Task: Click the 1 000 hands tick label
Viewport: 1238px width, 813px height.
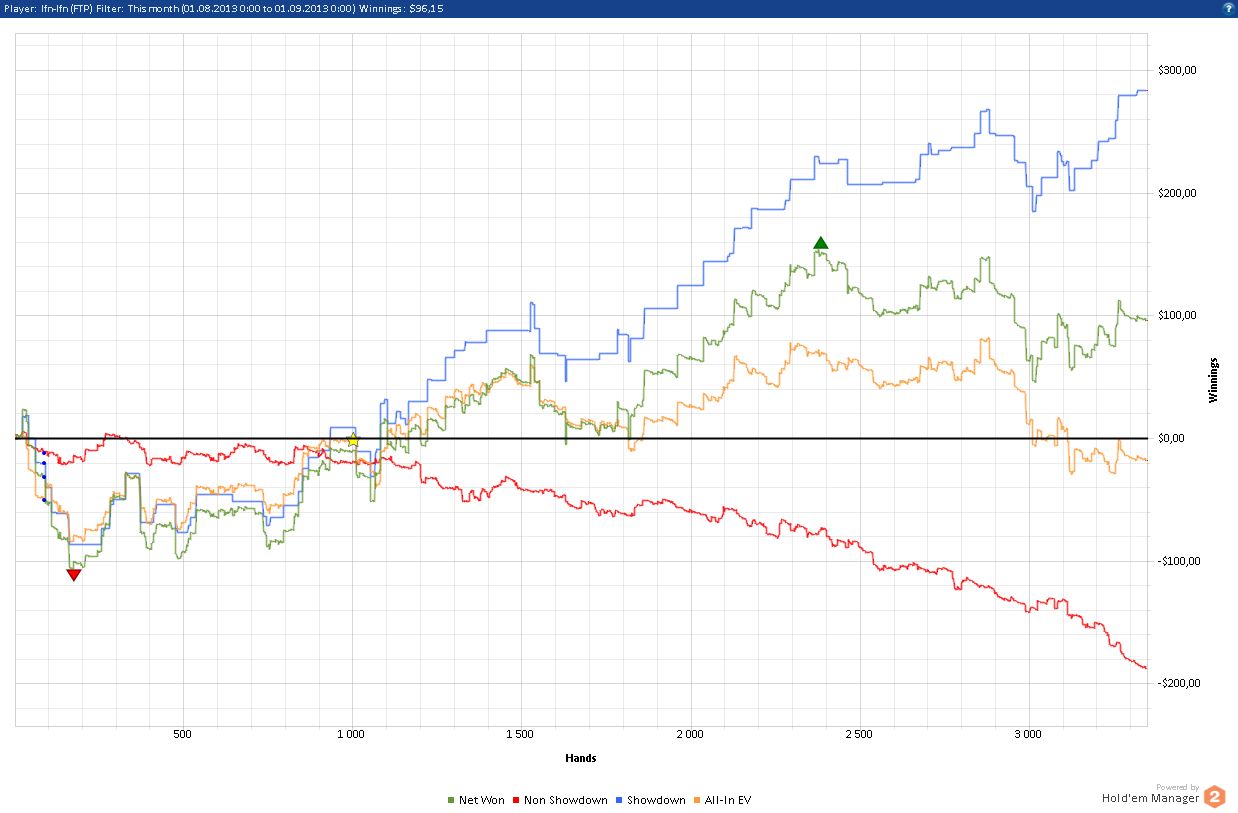Action: [350, 735]
